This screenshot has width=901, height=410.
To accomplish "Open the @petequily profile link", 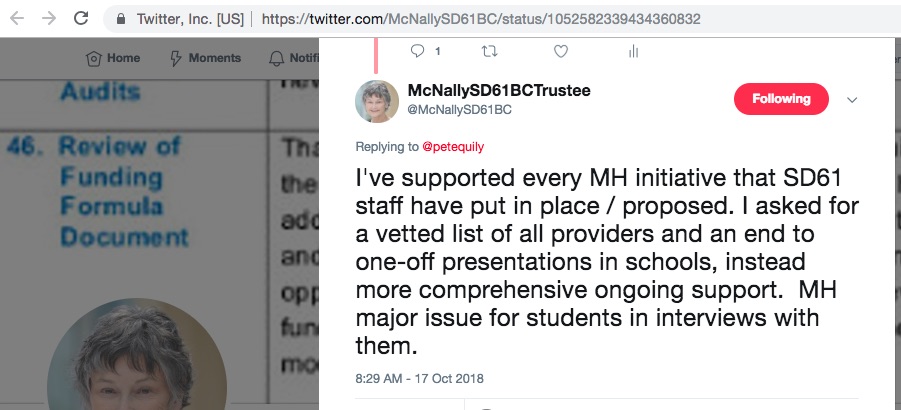I will [x=454, y=146].
